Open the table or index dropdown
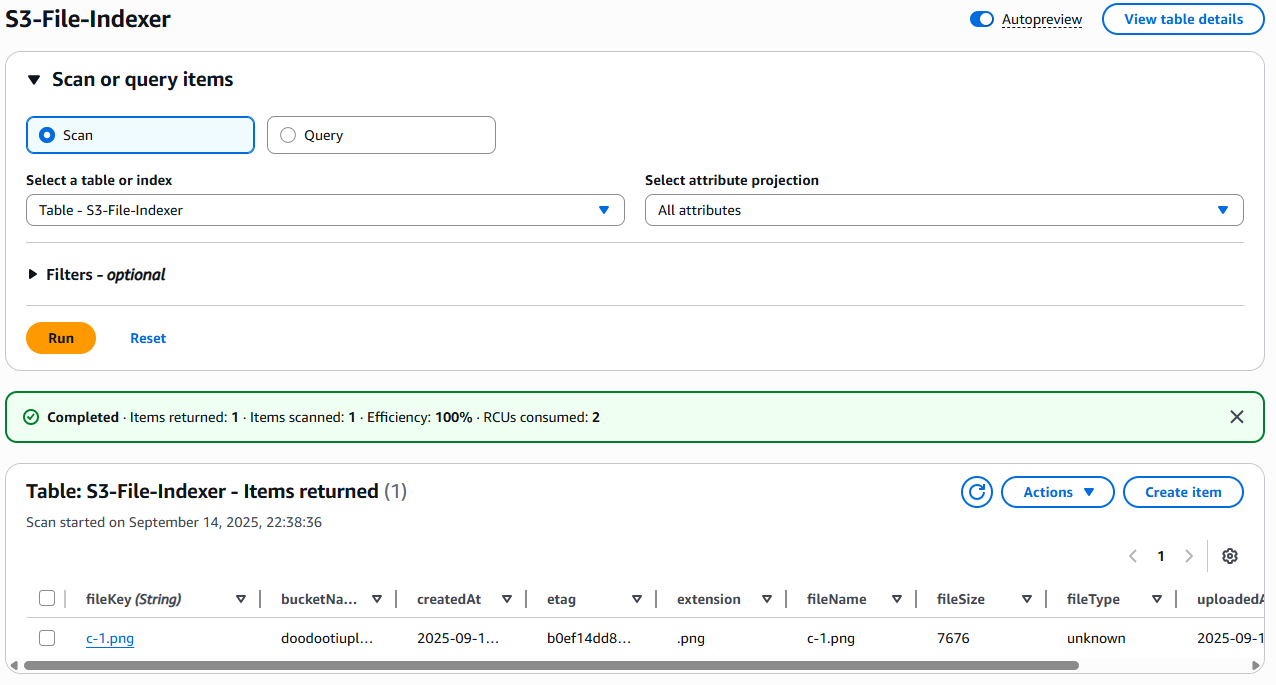Screen dimensions: 1276x685 pos(325,210)
